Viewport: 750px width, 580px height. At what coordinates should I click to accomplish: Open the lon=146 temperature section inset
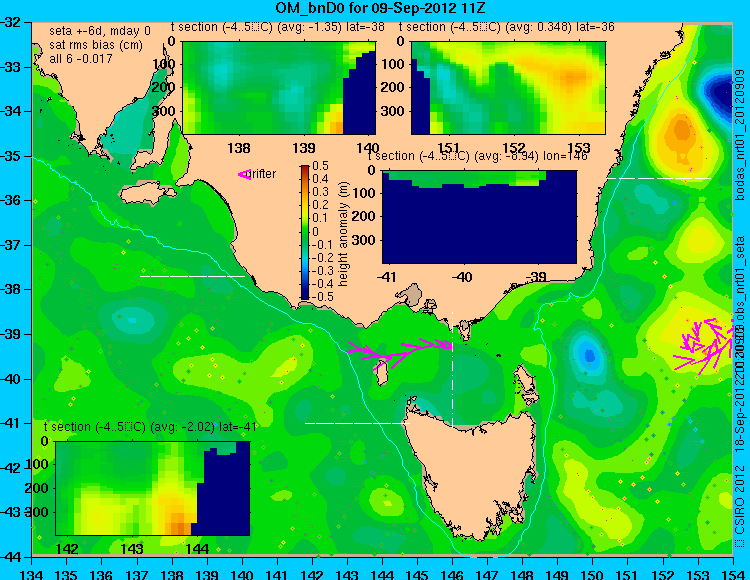coord(479,217)
